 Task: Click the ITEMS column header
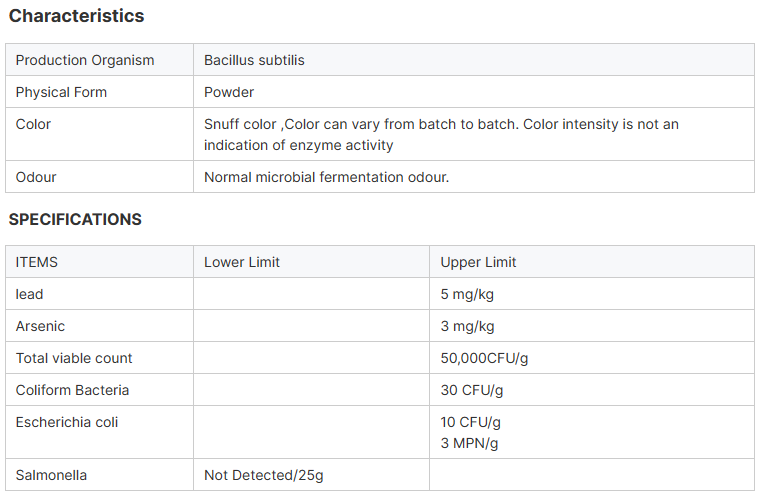pyautogui.click(x=37, y=262)
